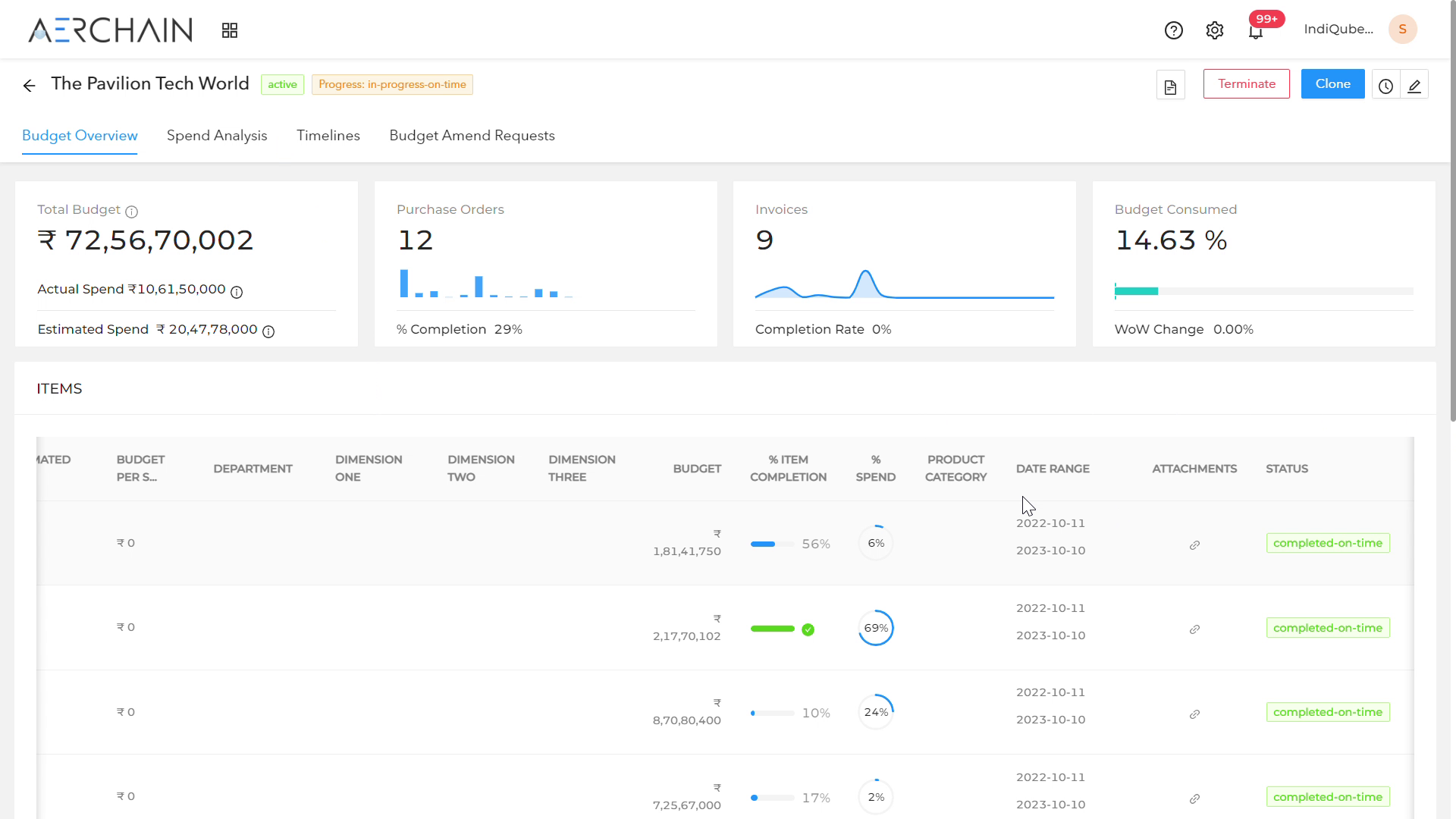Open the Timelines tab

[328, 136]
